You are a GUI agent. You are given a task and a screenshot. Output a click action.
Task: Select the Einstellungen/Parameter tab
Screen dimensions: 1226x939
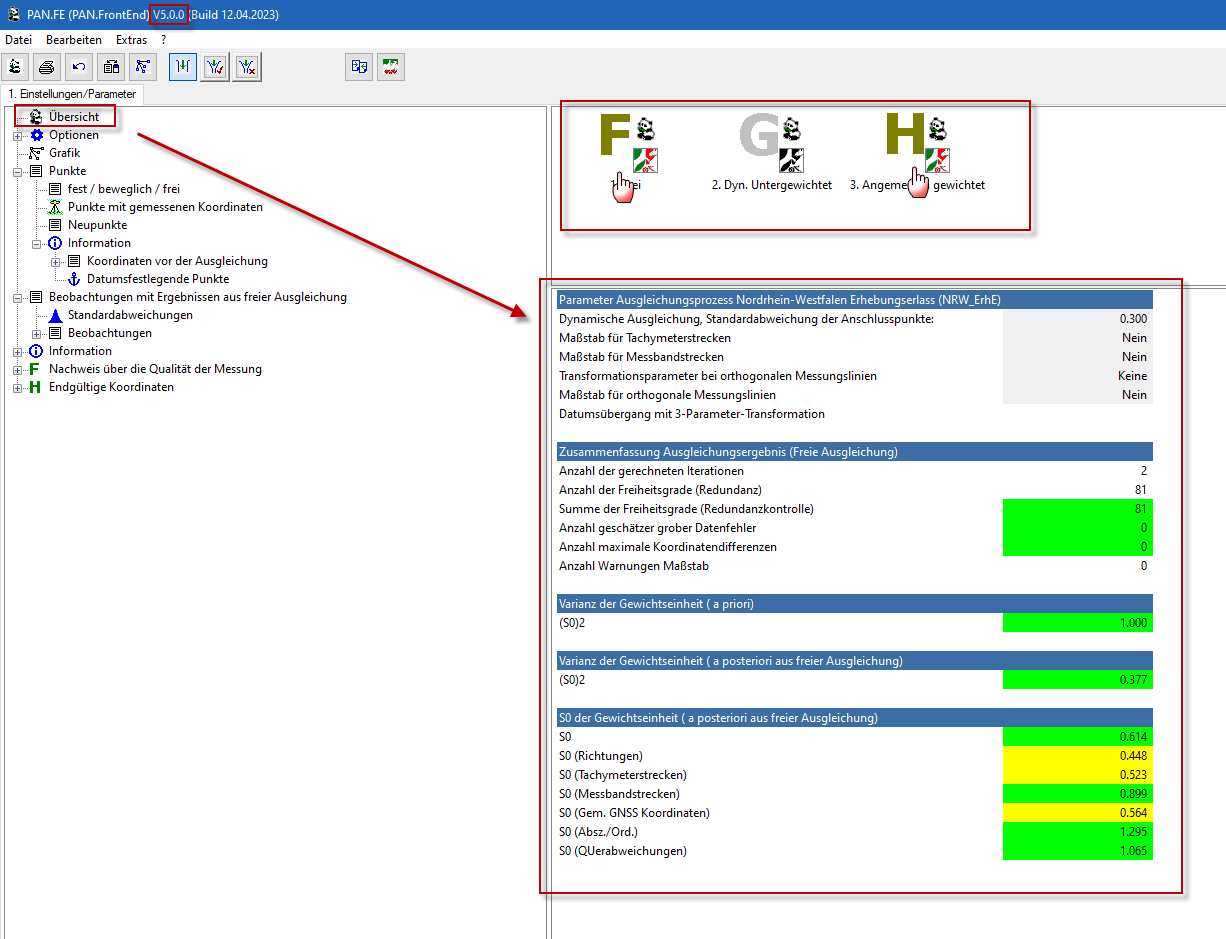click(x=72, y=94)
